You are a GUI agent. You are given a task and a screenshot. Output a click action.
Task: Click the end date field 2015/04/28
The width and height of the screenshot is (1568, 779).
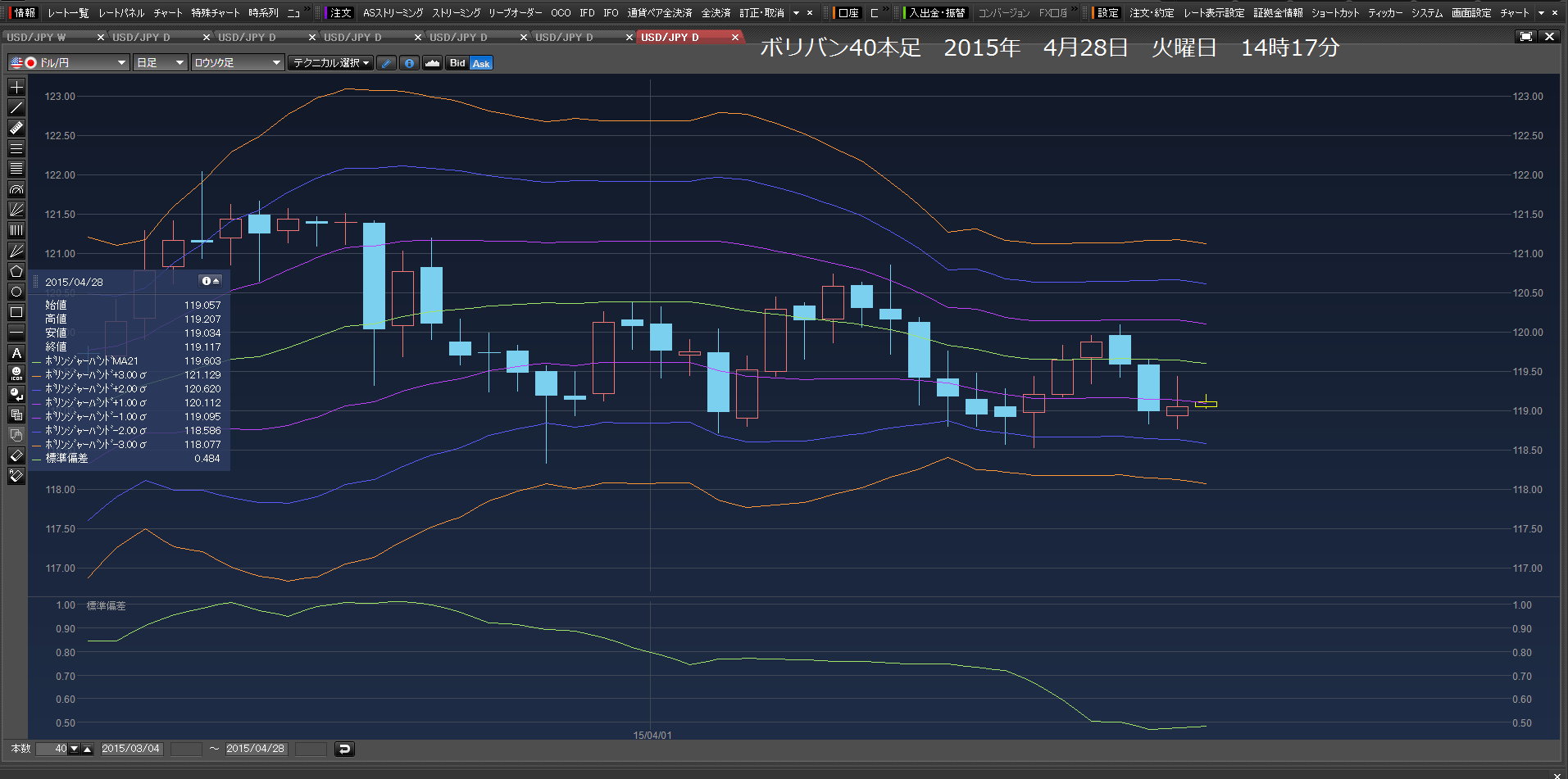256,749
